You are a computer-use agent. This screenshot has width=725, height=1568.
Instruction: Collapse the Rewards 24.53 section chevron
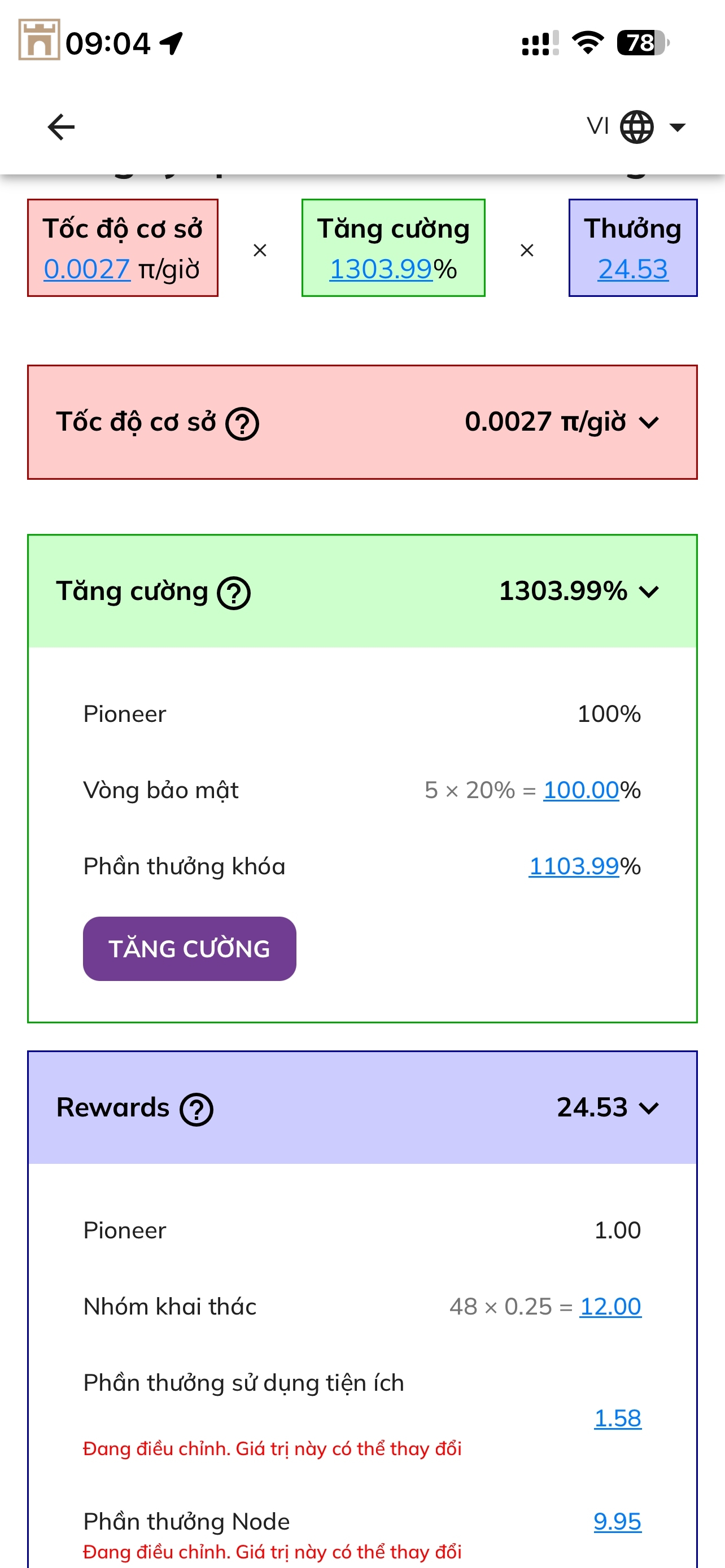649,1108
